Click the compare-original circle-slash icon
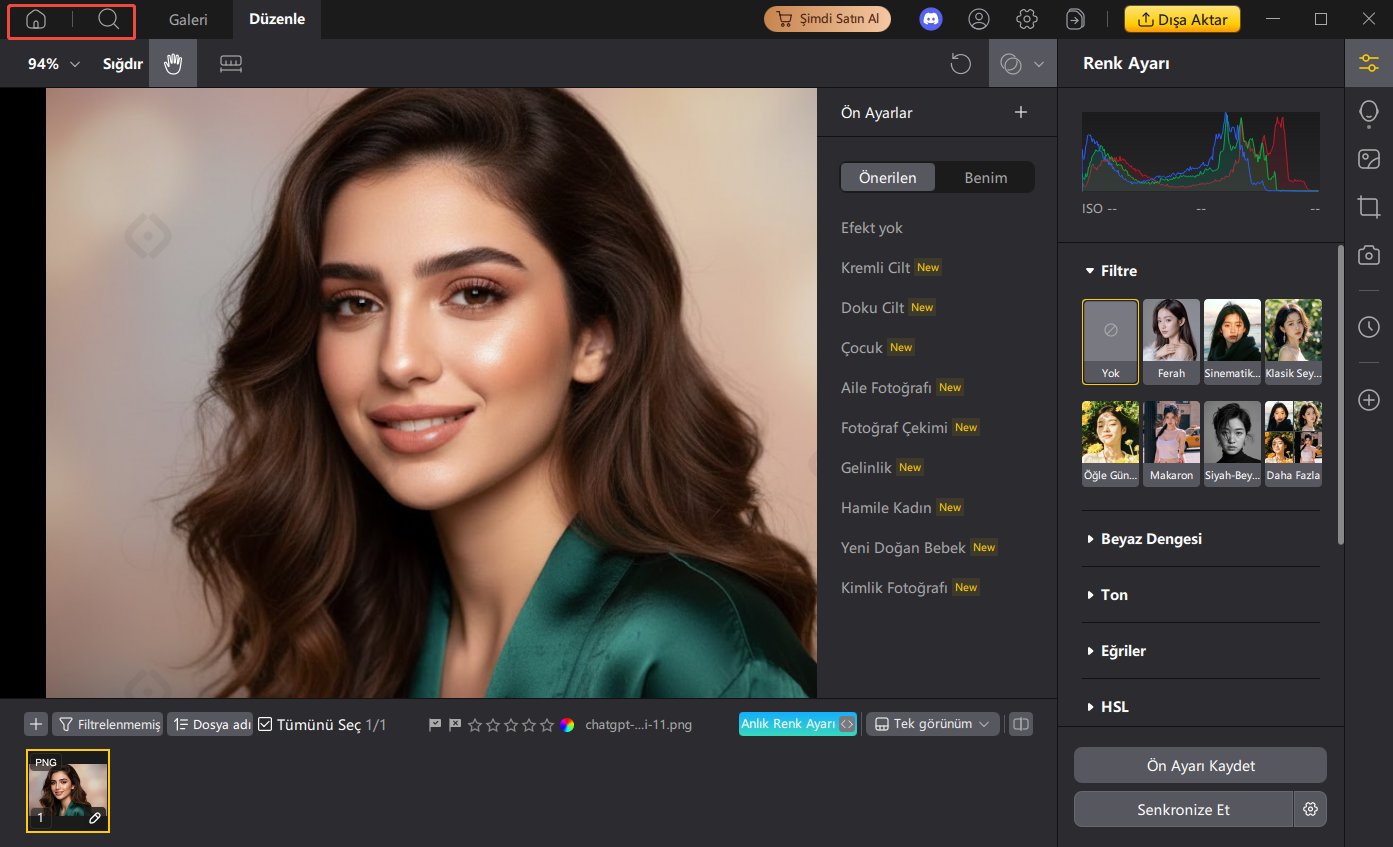 (x=1013, y=63)
